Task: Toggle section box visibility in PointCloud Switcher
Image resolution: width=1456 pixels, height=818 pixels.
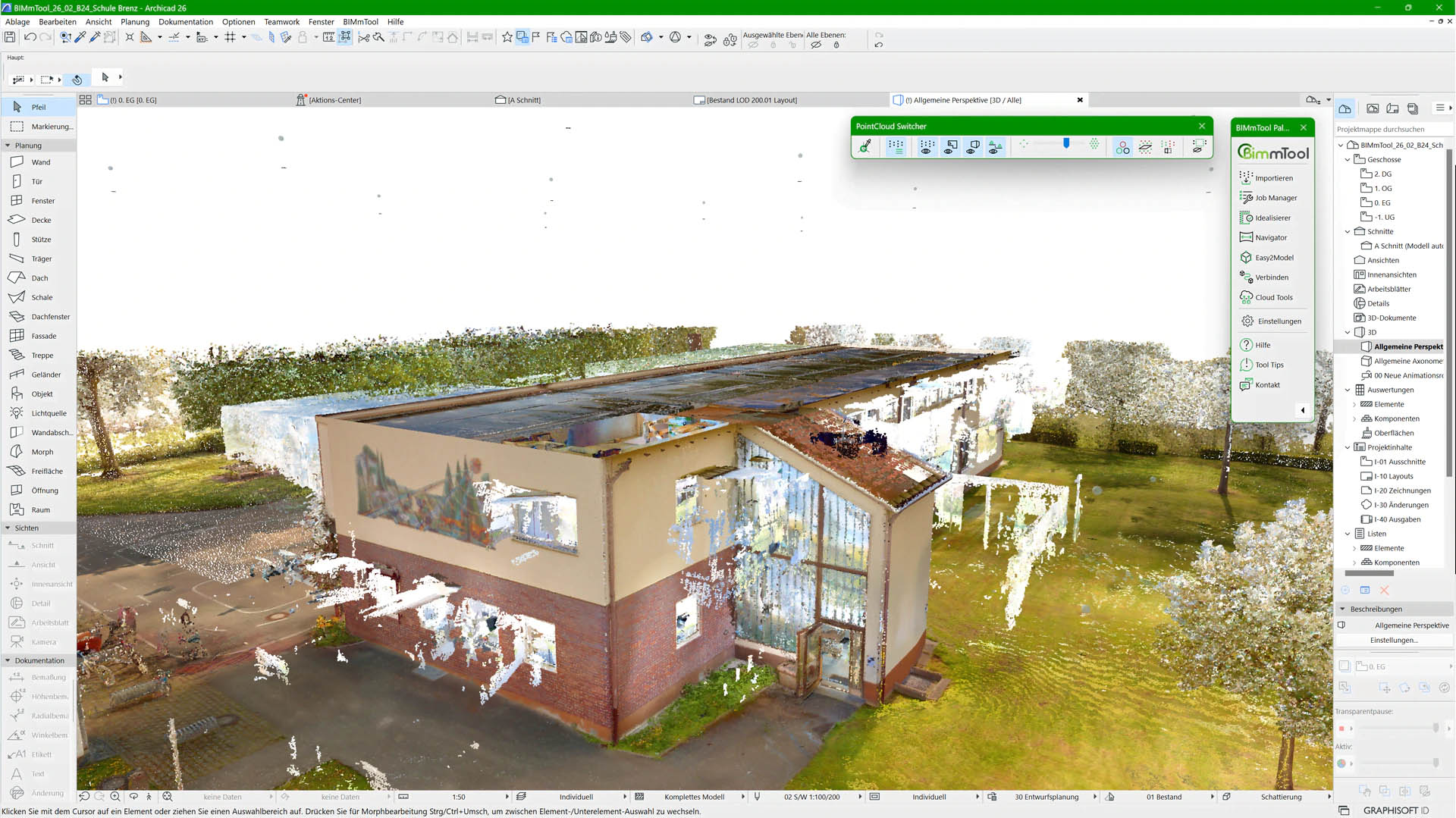Action: (971, 147)
